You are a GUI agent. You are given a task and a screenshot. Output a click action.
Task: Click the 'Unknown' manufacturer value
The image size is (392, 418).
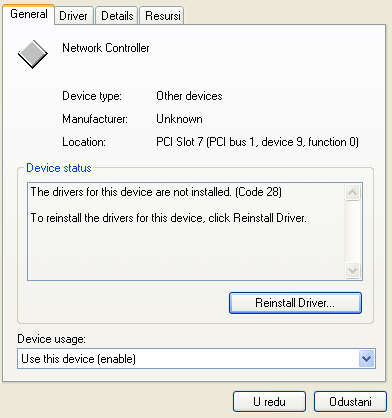click(x=179, y=119)
